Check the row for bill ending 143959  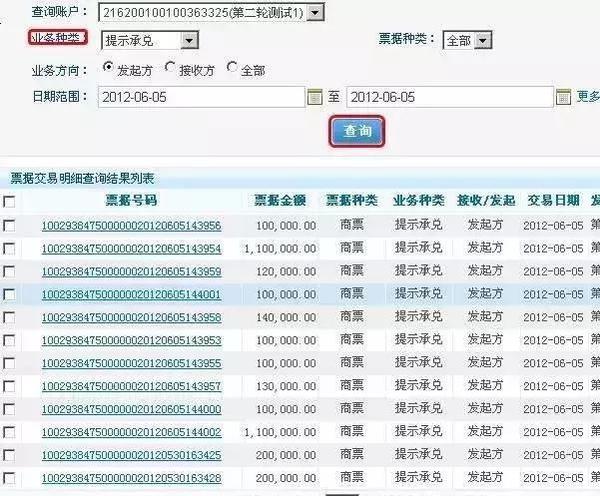click(9, 272)
